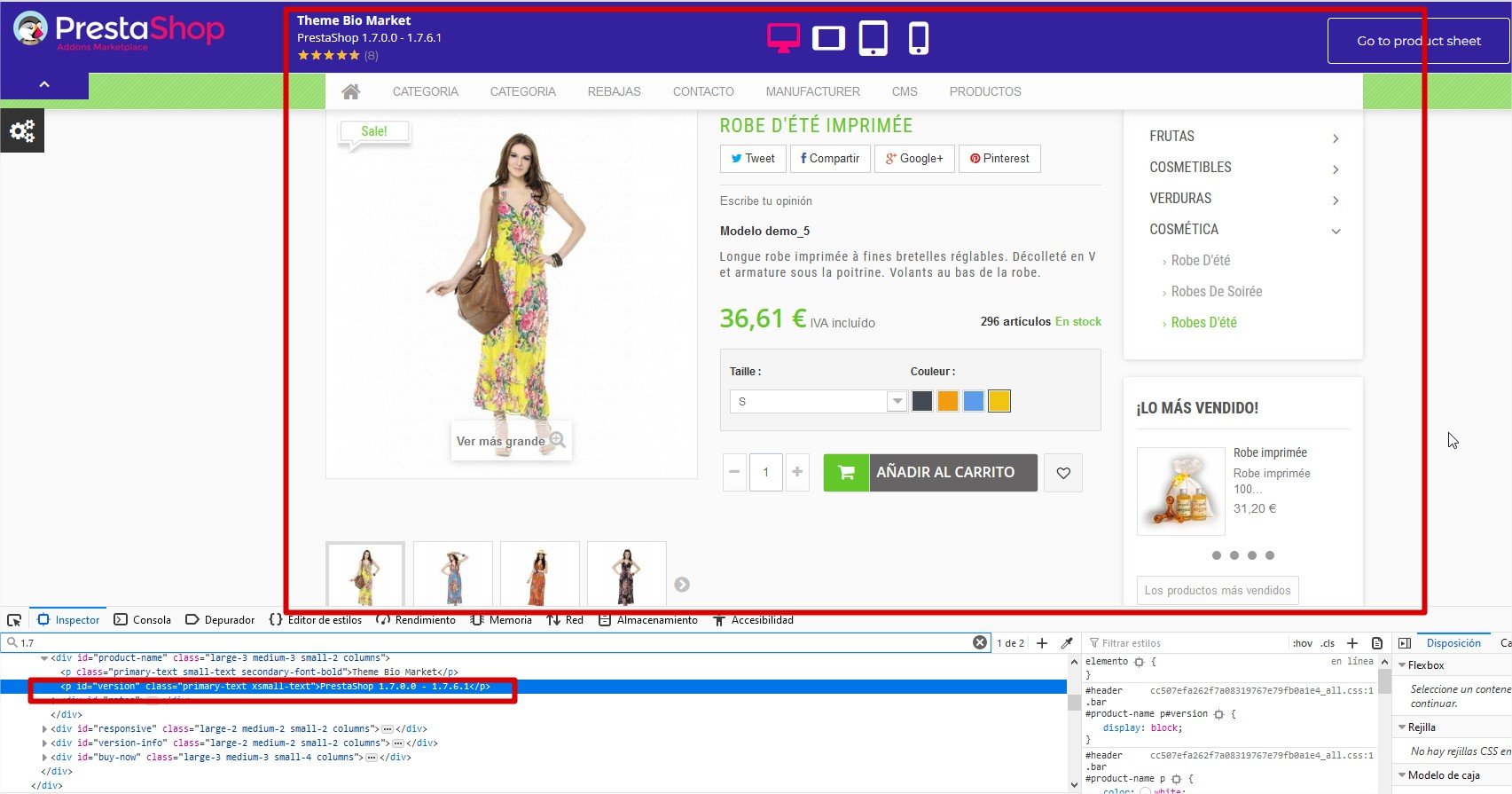Image resolution: width=1512 pixels, height=794 pixels.
Task: Toggle the print media simulation icon
Action: 1377,643
